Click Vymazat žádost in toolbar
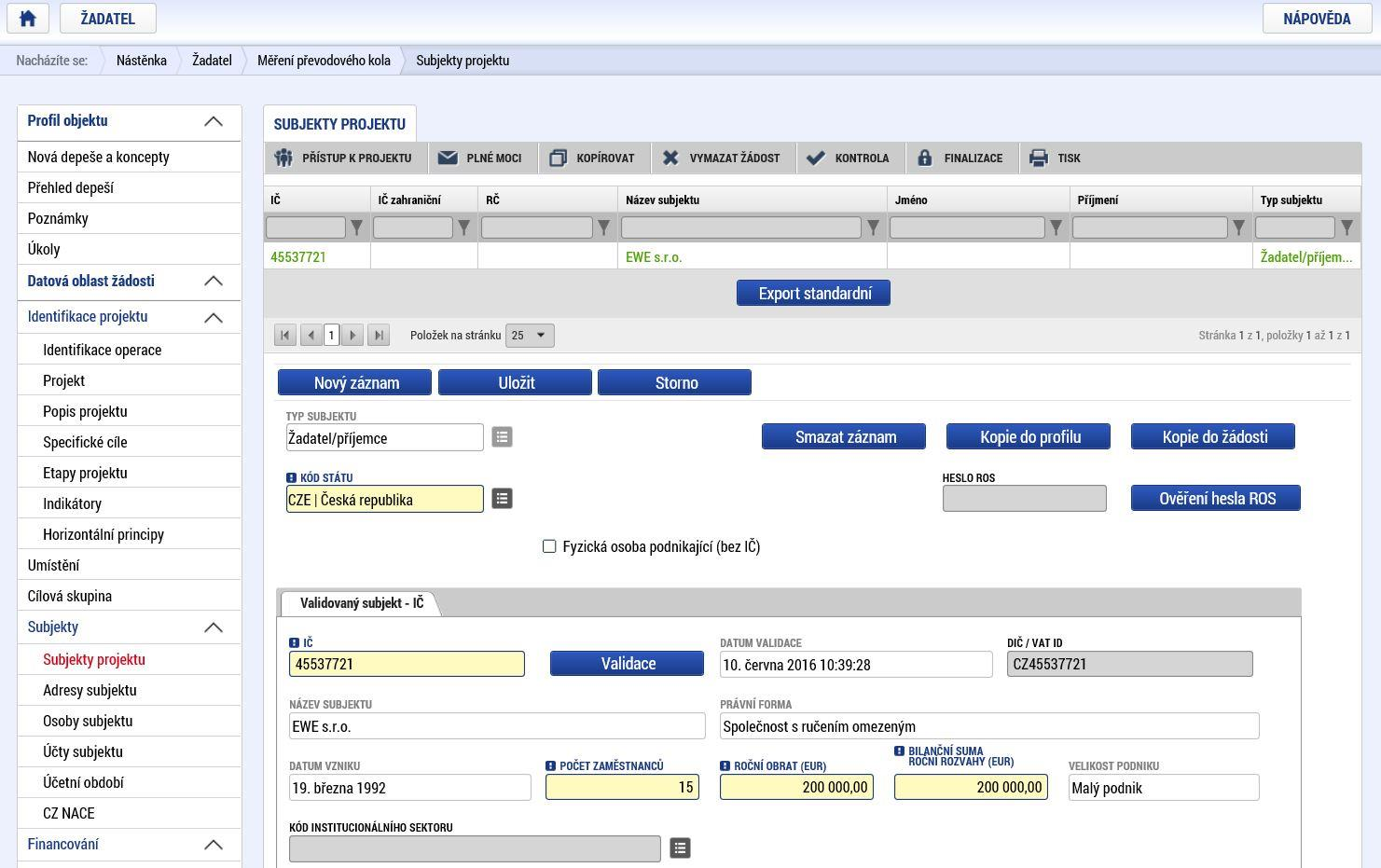1381x868 pixels. click(722, 158)
